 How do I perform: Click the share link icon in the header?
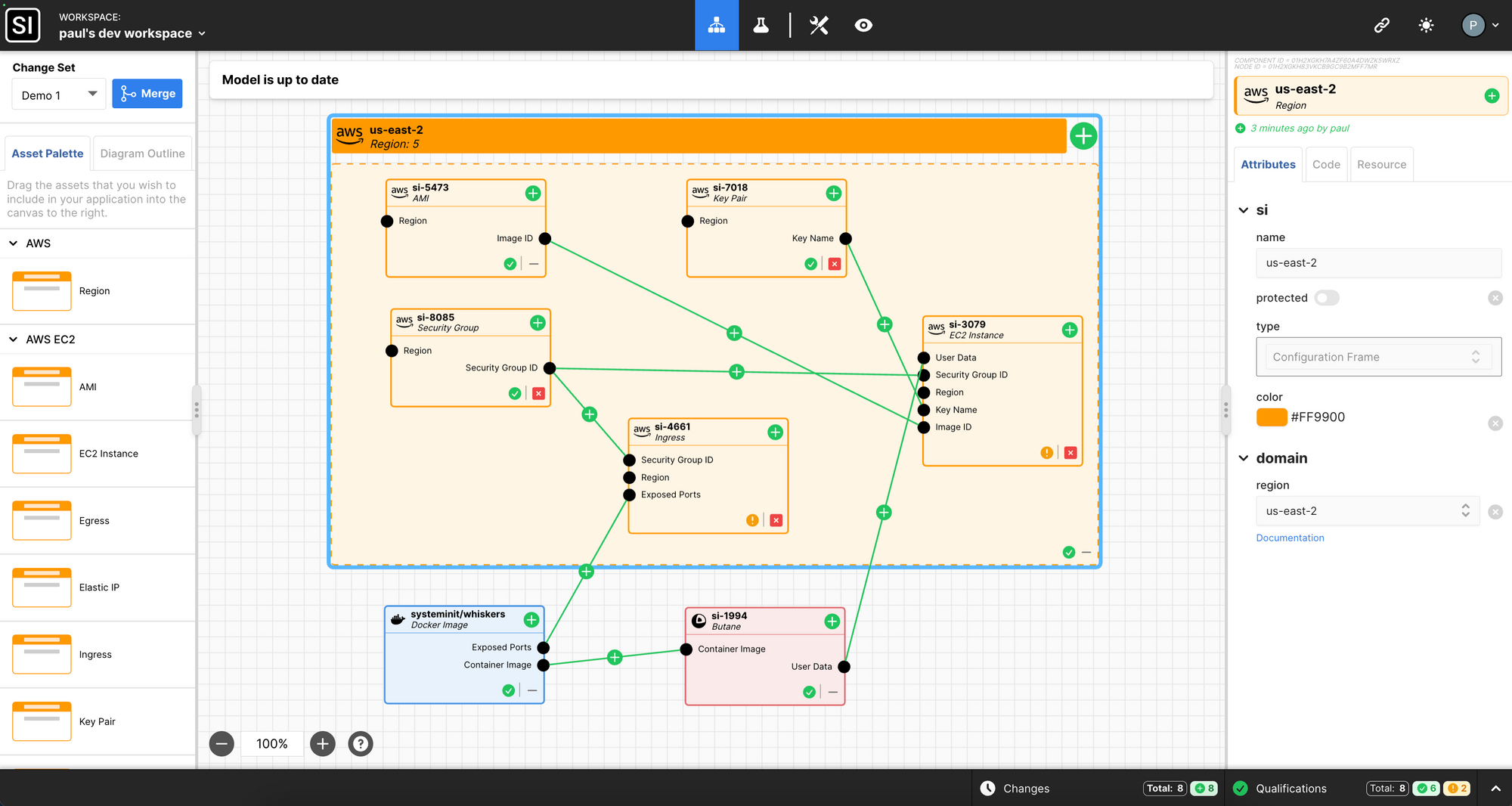pyautogui.click(x=1382, y=25)
